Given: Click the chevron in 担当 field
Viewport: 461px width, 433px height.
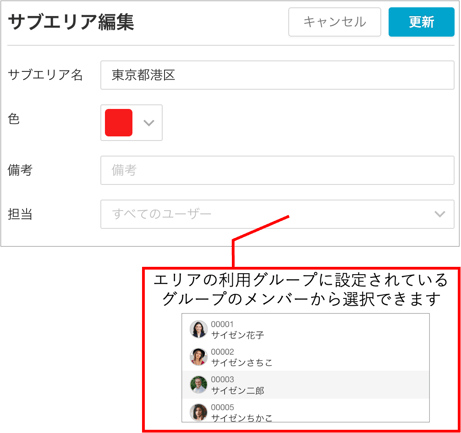Looking at the screenshot, I should (x=440, y=214).
